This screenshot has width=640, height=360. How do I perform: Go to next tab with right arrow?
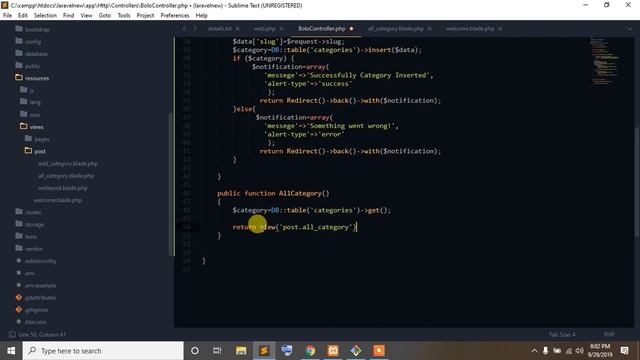coord(195,29)
